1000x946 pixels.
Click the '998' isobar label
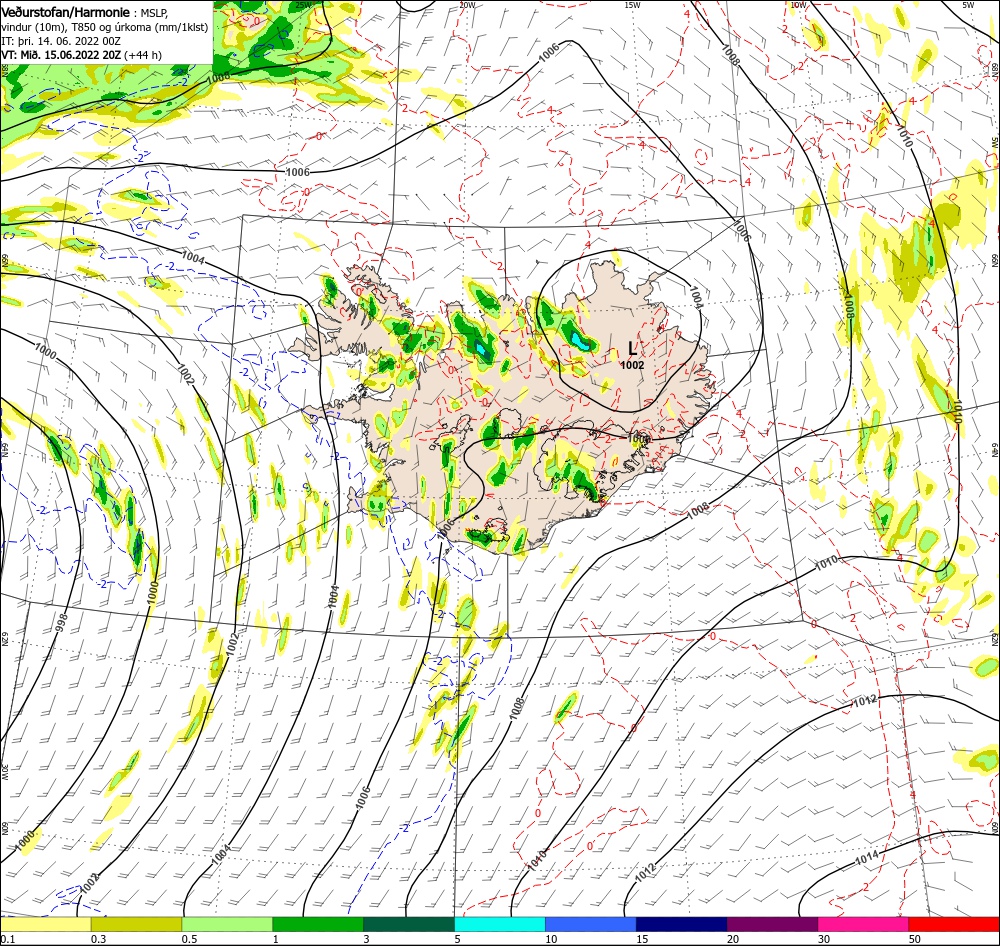click(x=62, y=622)
